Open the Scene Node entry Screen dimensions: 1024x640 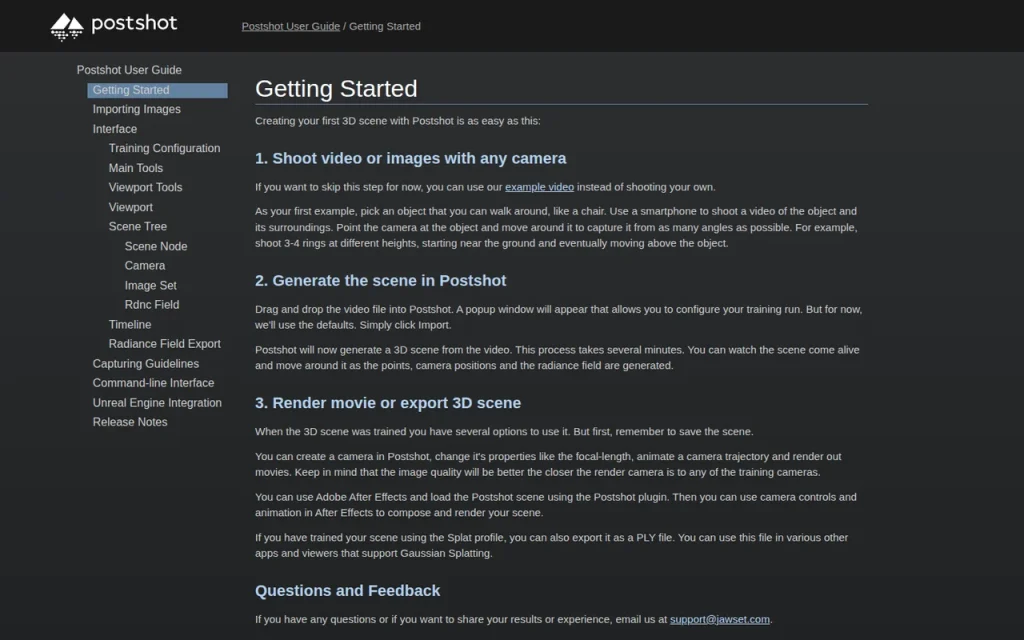coord(155,246)
